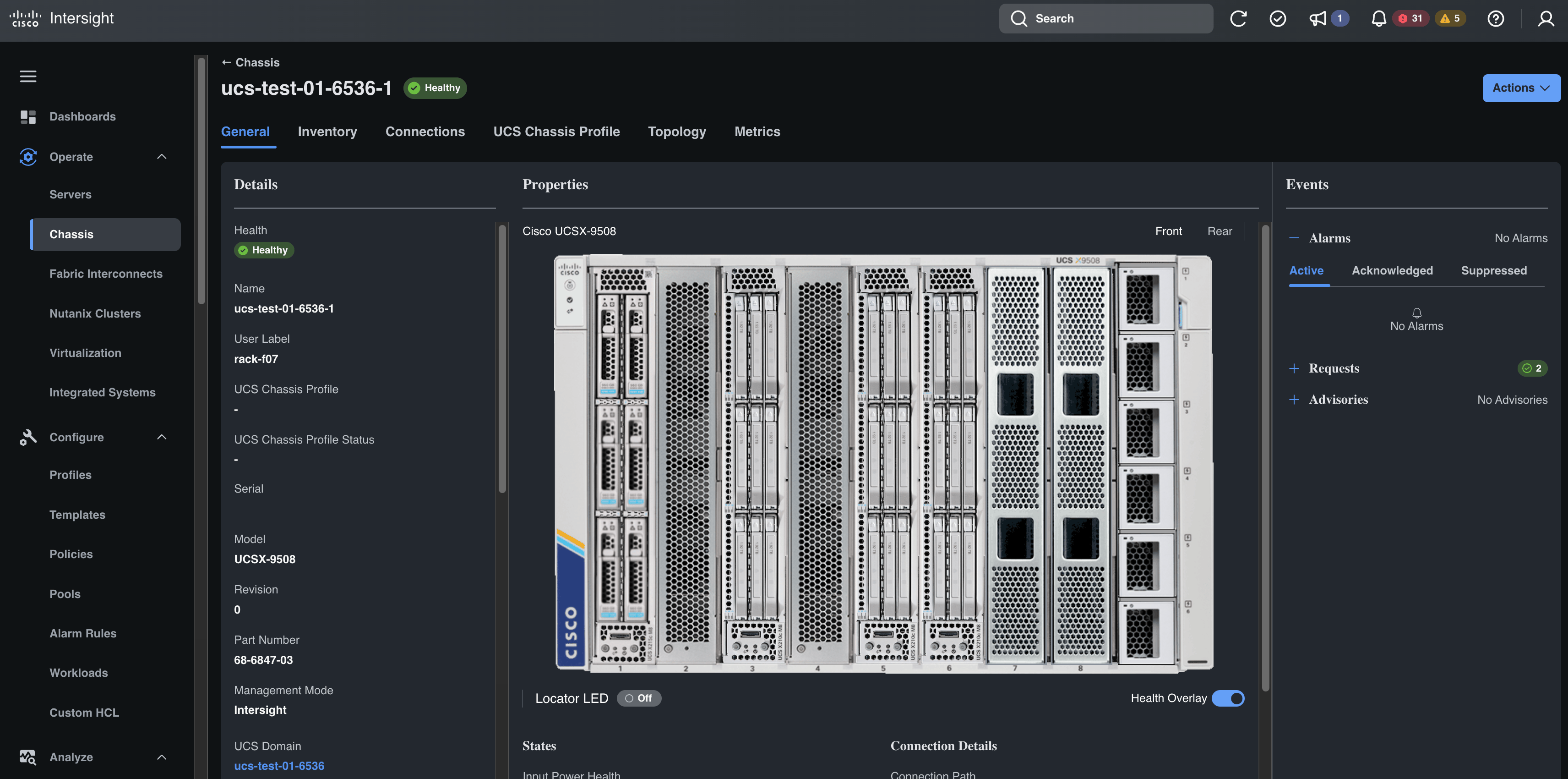This screenshot has height=779, width=1568.
Task: Open the UCS Chassis Profile tab
Action: point(556,132)
